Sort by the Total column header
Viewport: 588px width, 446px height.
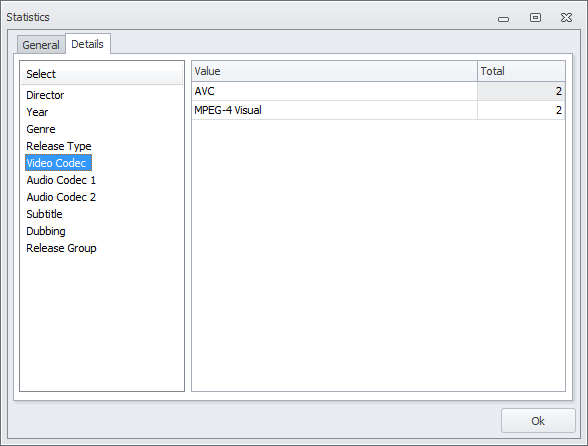tap(521, 71)
